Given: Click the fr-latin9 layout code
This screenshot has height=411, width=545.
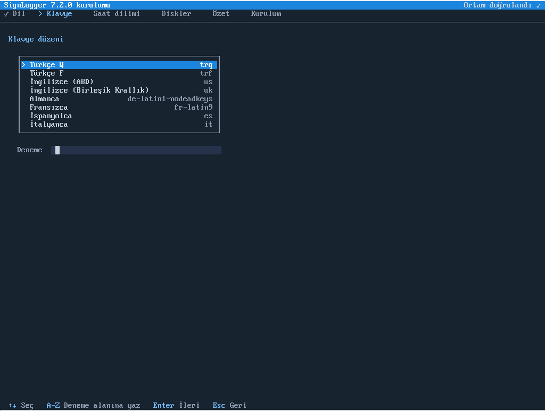Looking at the screenshot, I should tap(193, 107).
